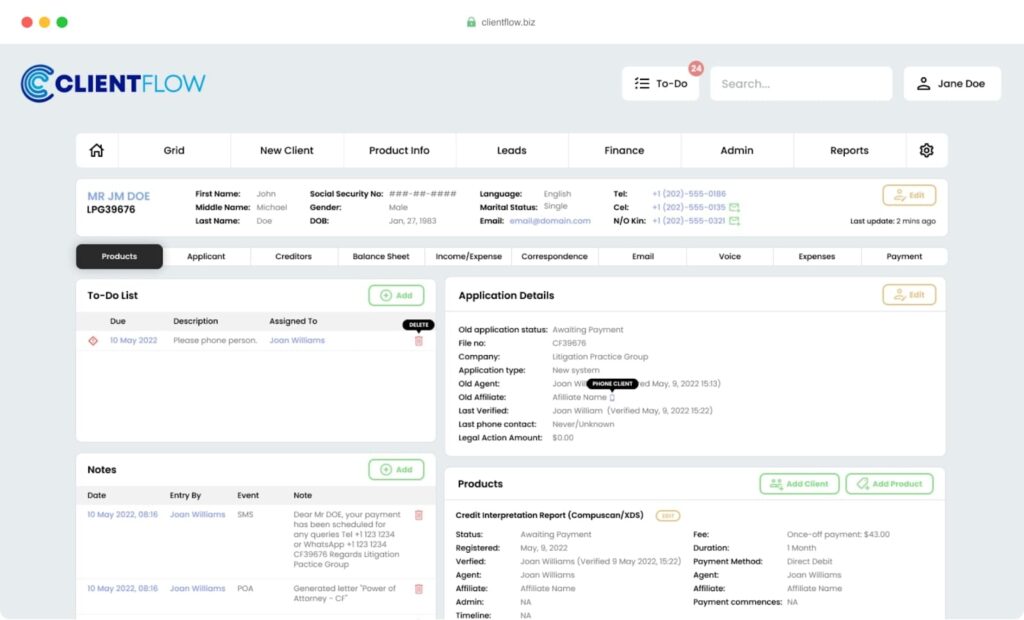Open the Jane Doe user menu
This screenshot has height=620, width=1024.
(952, 84)
